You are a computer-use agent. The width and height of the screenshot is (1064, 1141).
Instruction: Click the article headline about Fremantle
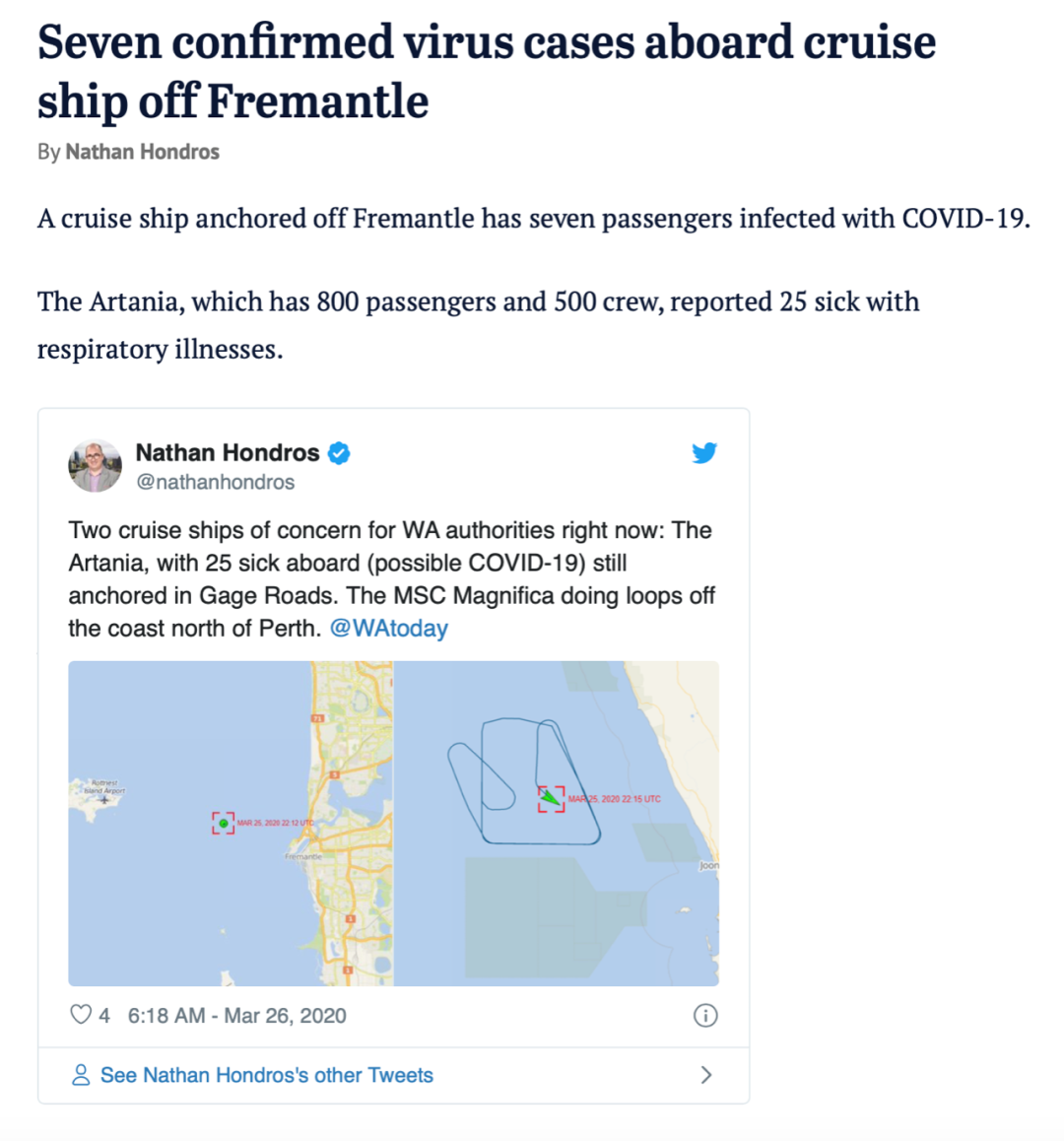pyautogui.click(x=486, y=71)
